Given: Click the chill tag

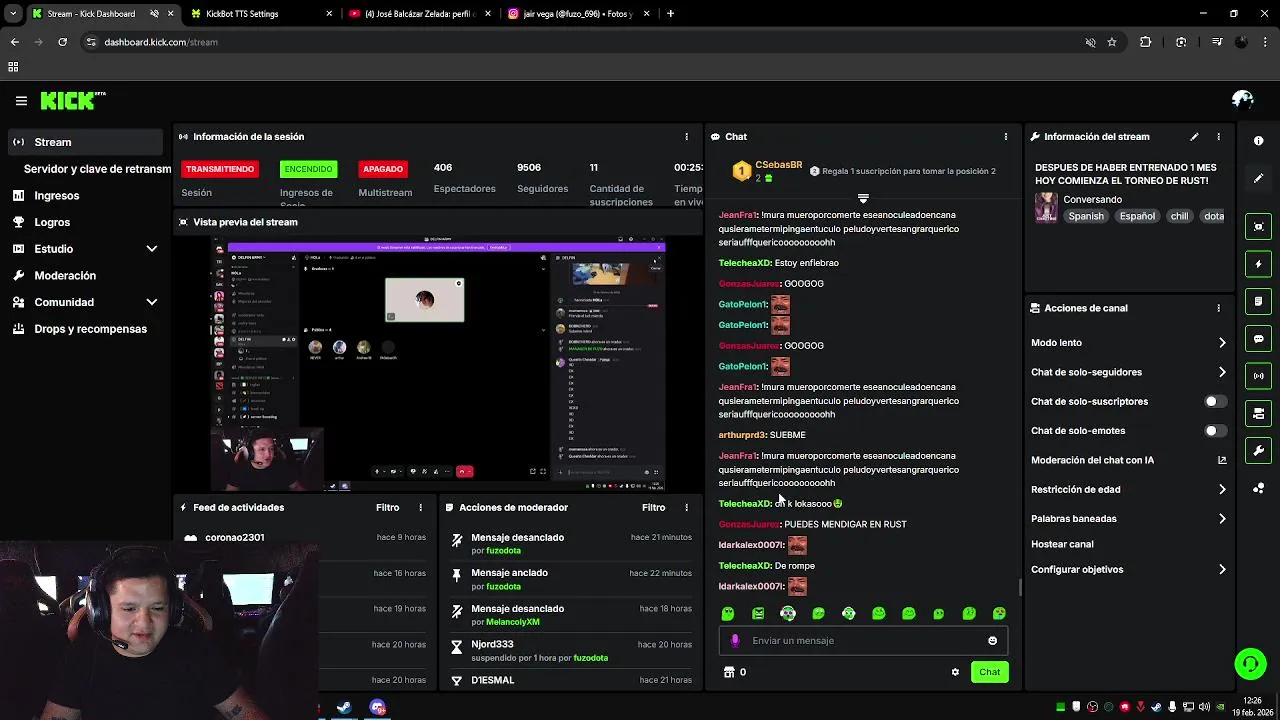Looking at the screenshot, I should pos(1179,216).
